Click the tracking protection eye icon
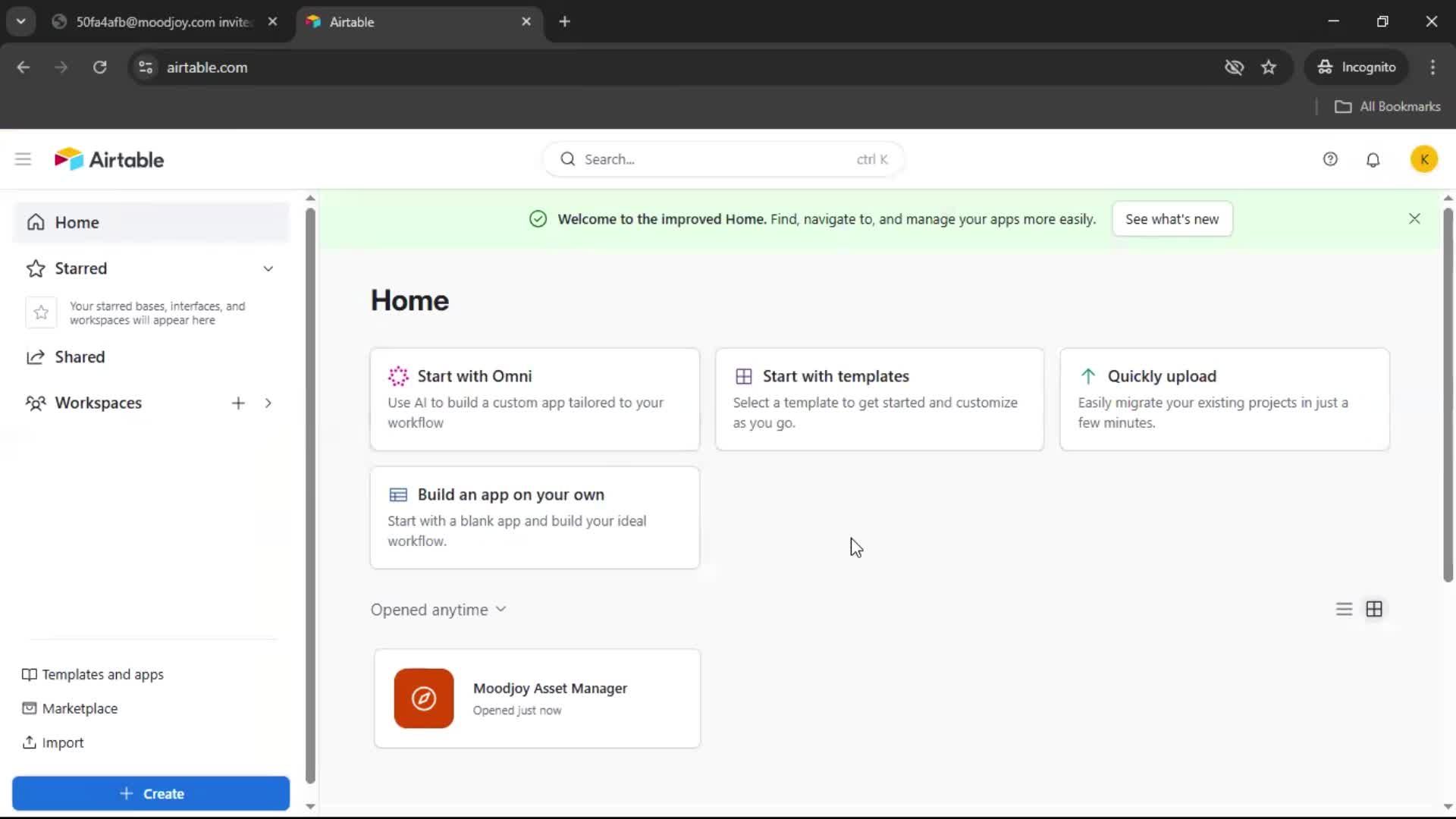1456x819 pixels. coord(1234,67)
